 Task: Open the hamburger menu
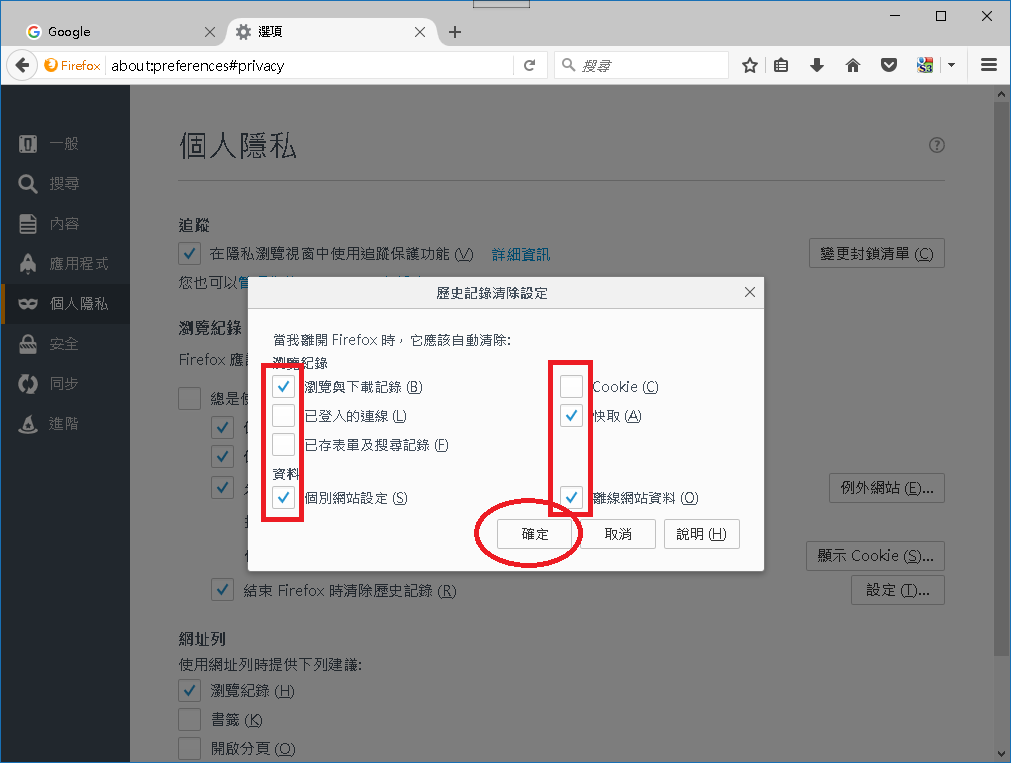tap(989, 65)
